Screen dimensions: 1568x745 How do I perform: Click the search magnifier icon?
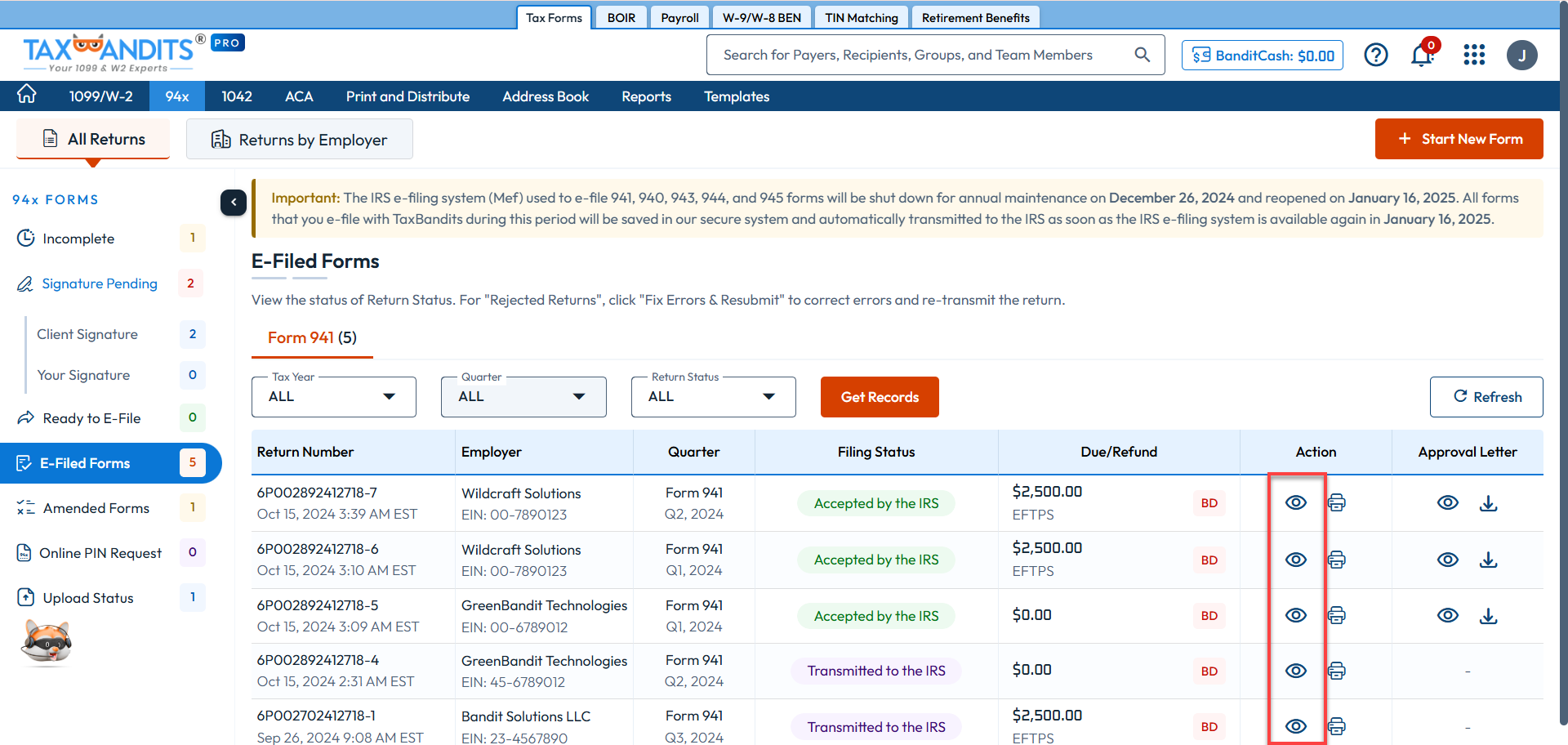click(1143, 55)
